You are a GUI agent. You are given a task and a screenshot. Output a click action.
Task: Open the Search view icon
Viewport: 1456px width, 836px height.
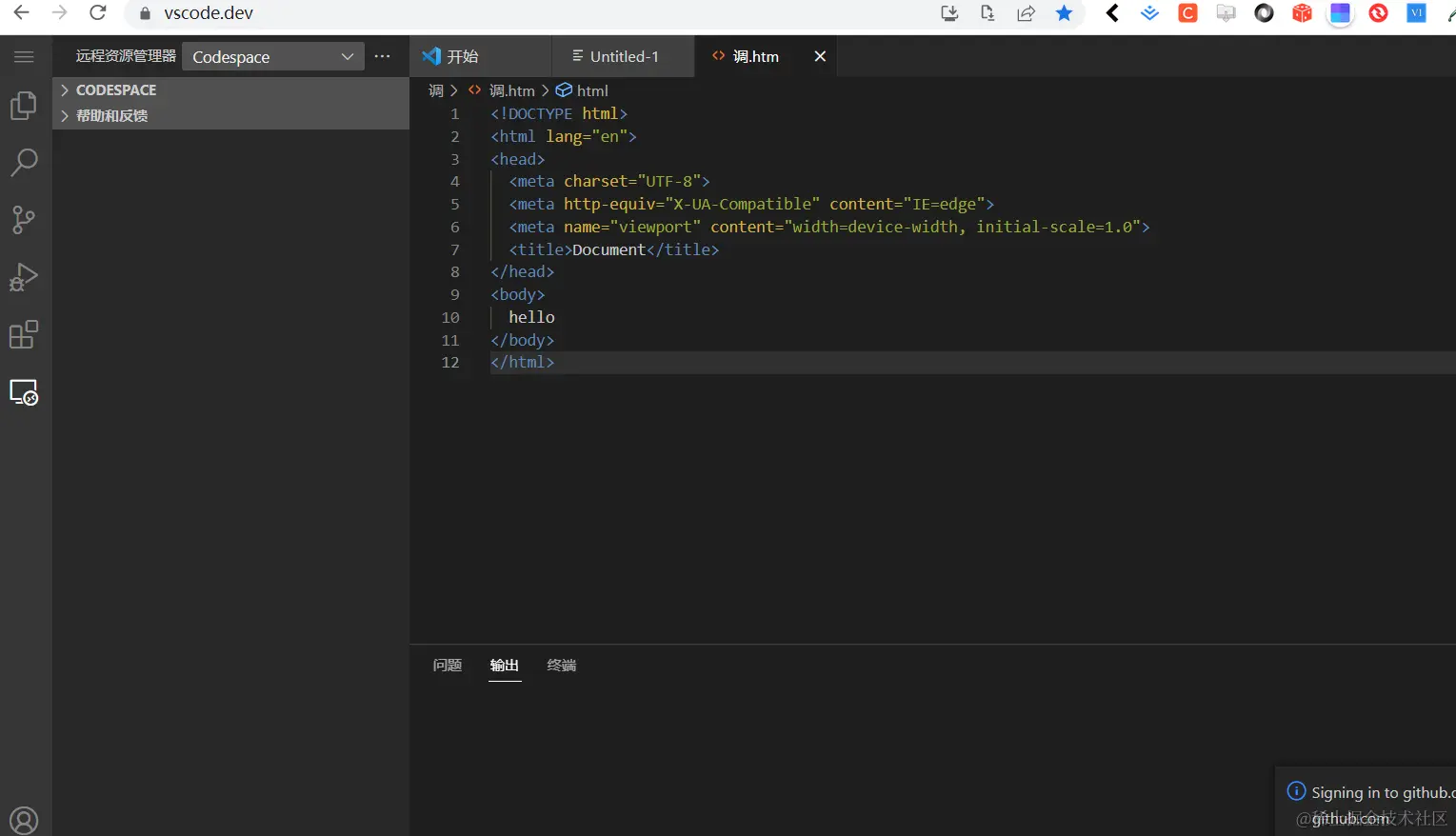tap(24, 163)
